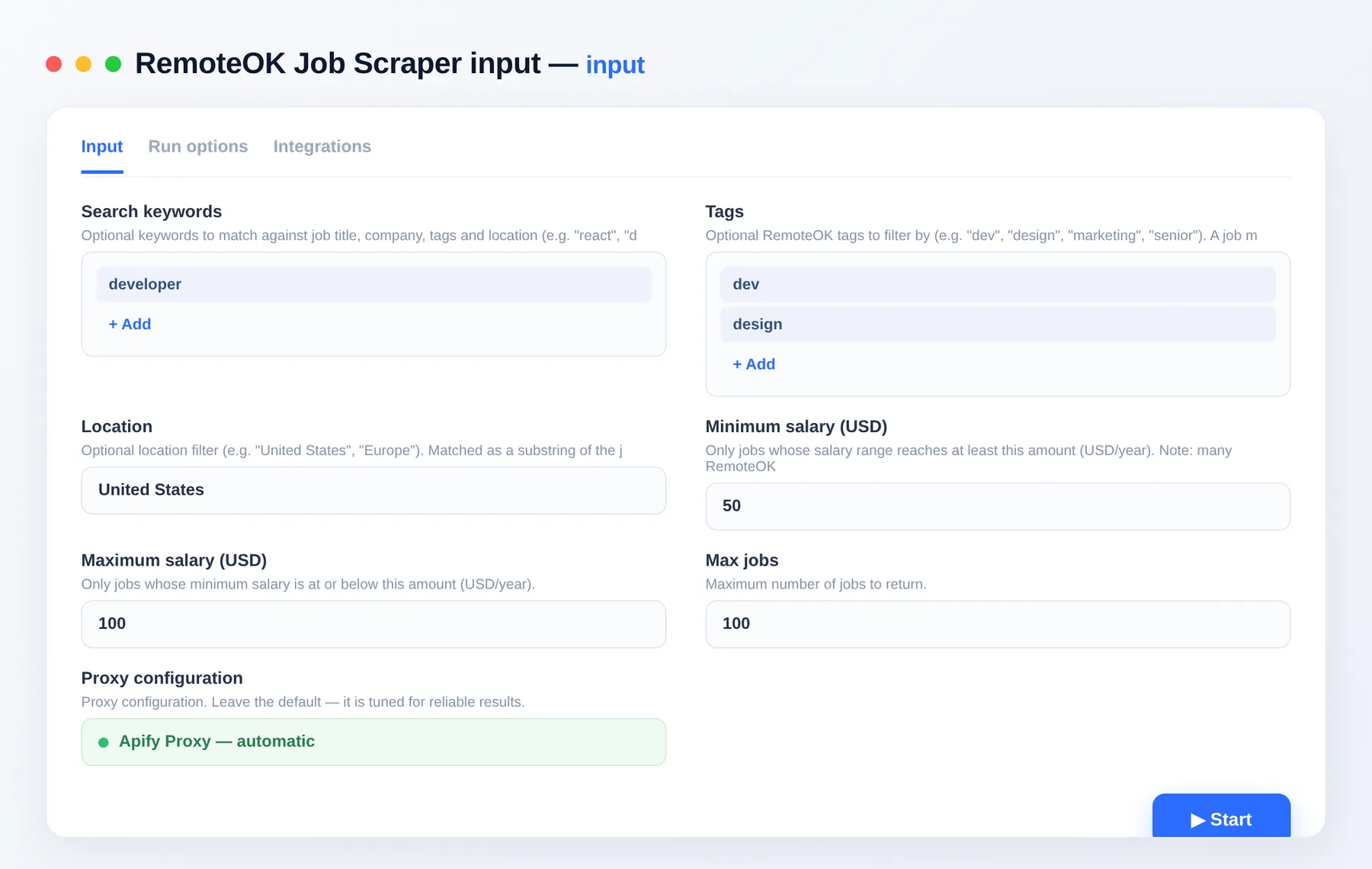Click the green window maximize dot
The image size is (1372, 869).
(x=114, y=64)
